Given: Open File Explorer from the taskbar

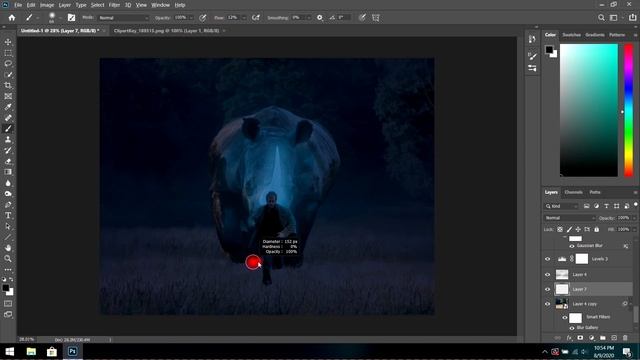Looking at the screenshot, I should tap(31, 351).
